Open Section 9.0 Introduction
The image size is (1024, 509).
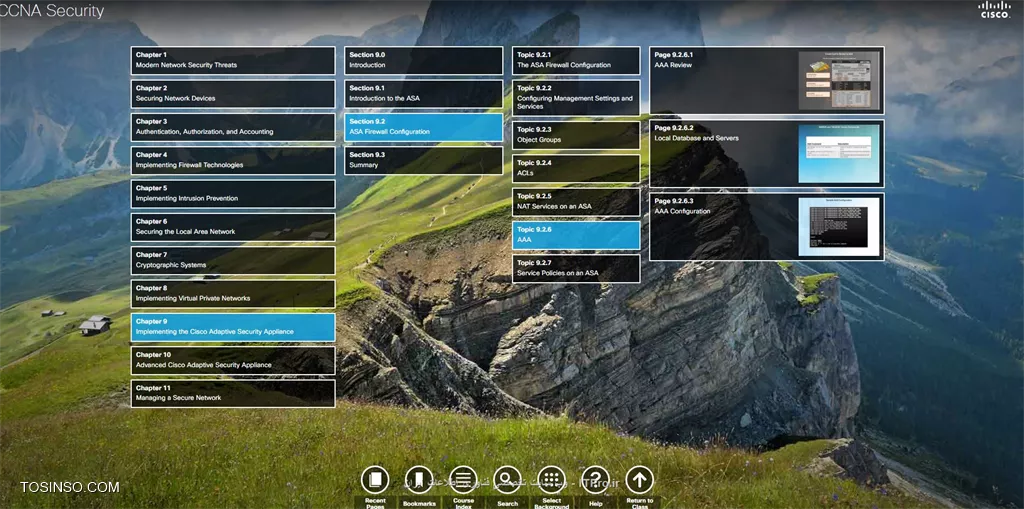click(424, 60)
